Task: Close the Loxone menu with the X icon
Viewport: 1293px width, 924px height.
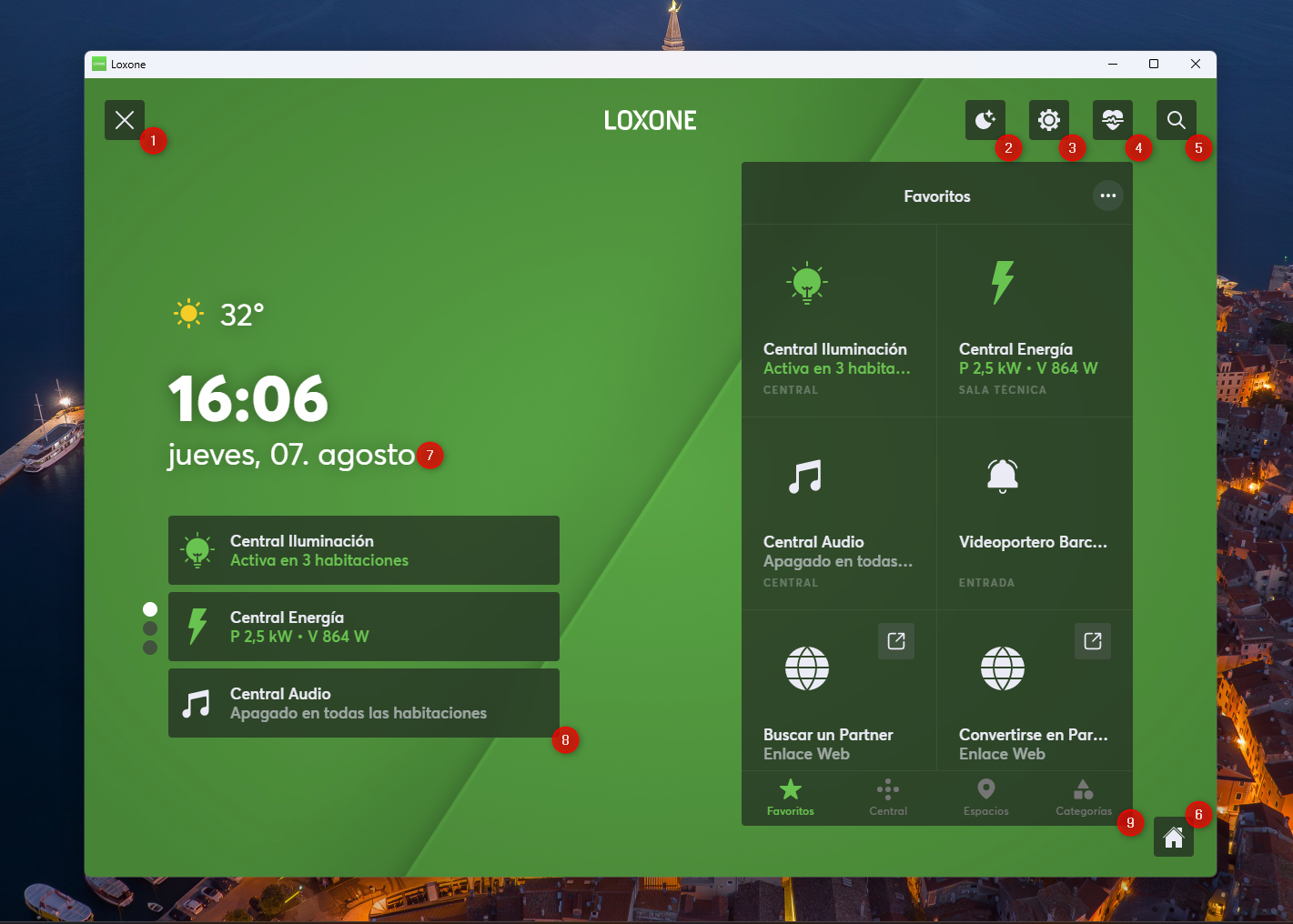Action: (125, 120)
